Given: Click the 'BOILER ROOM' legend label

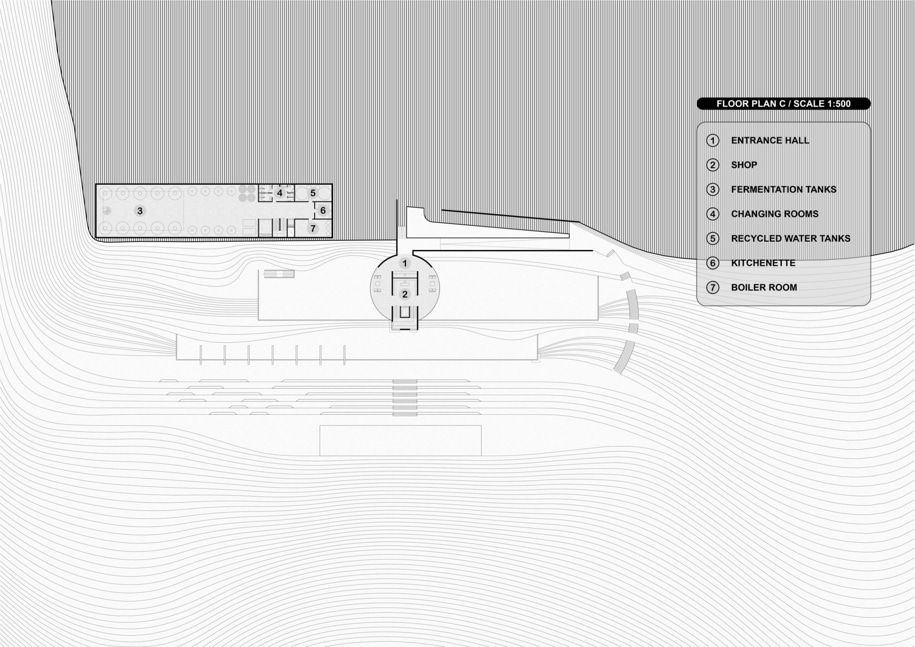Looking at the screenshot, I should click(763, 288).
